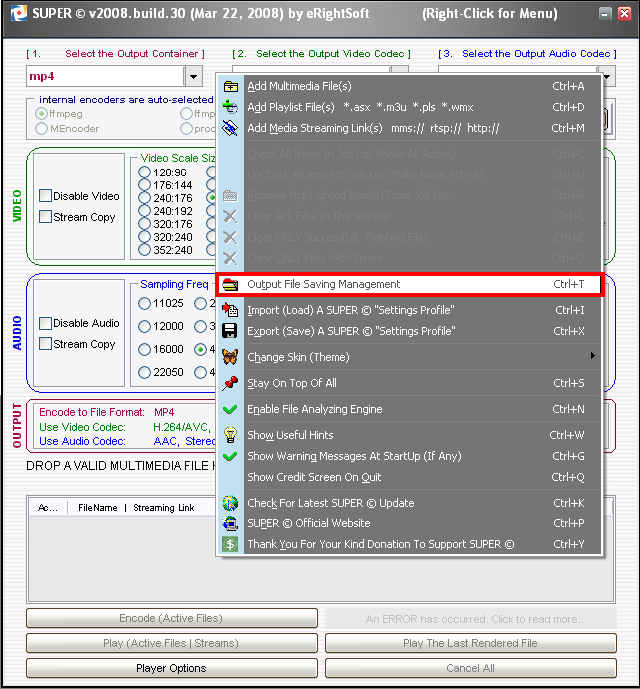The height and width of the screenshot is (689, 640).
Task: Click Play (Active Files | Streams) button
Action: [172, 643]
